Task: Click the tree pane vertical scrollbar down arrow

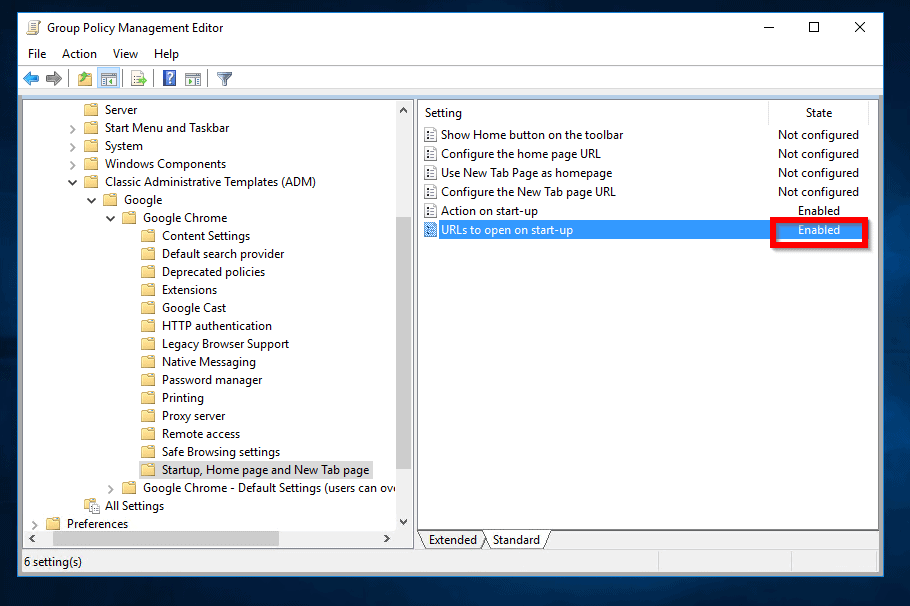Action: tap(404, 522)
